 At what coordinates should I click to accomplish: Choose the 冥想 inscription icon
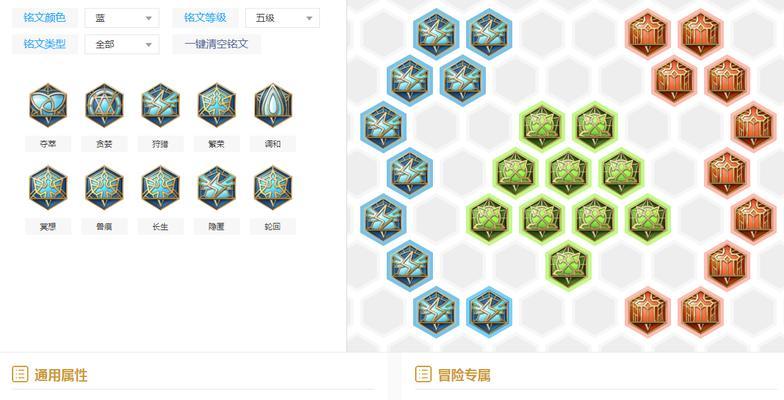[48, 188]
